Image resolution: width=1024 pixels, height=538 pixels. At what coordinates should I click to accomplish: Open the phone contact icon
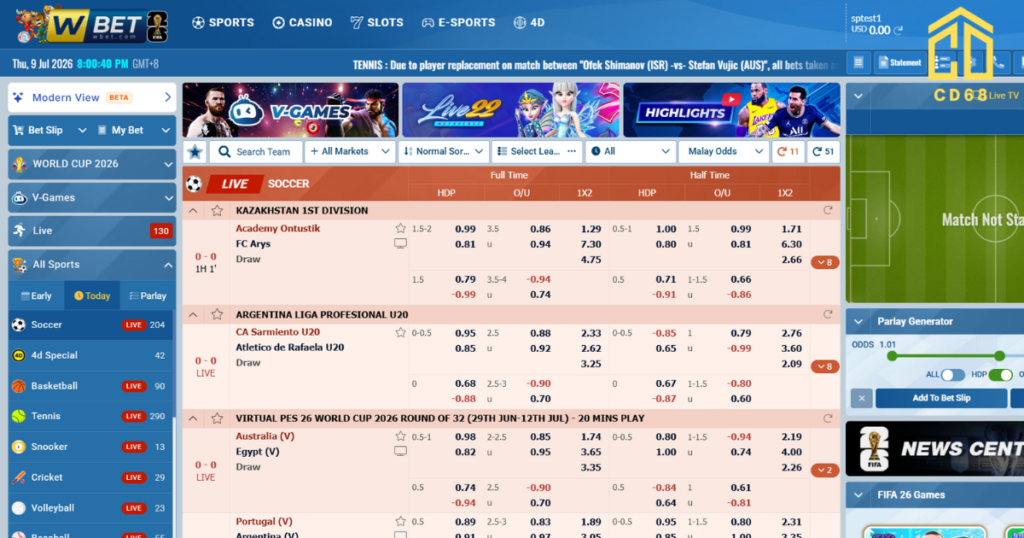pos(999,63)
